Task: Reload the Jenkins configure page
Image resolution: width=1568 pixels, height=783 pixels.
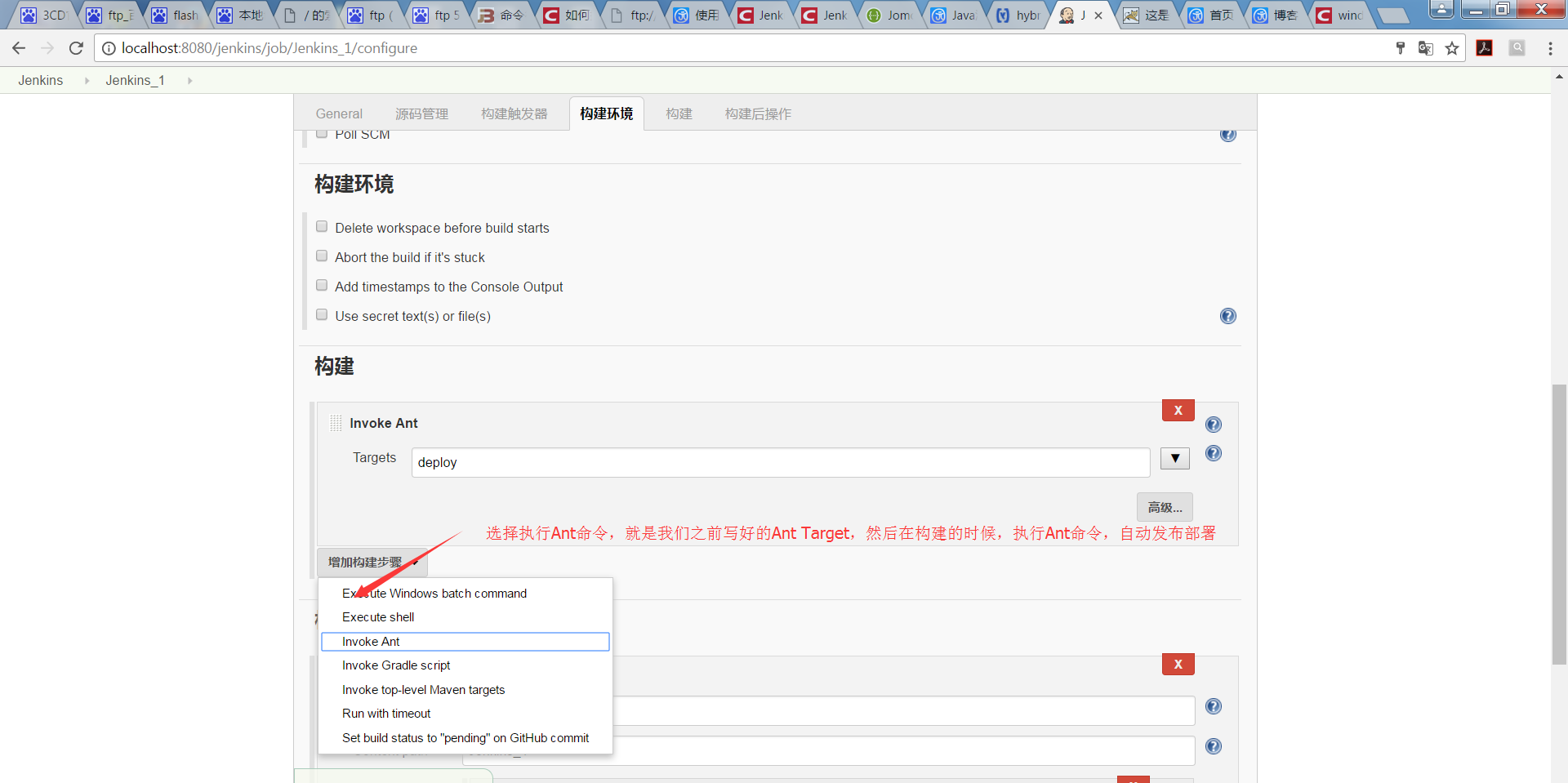Action: [76, 48]
